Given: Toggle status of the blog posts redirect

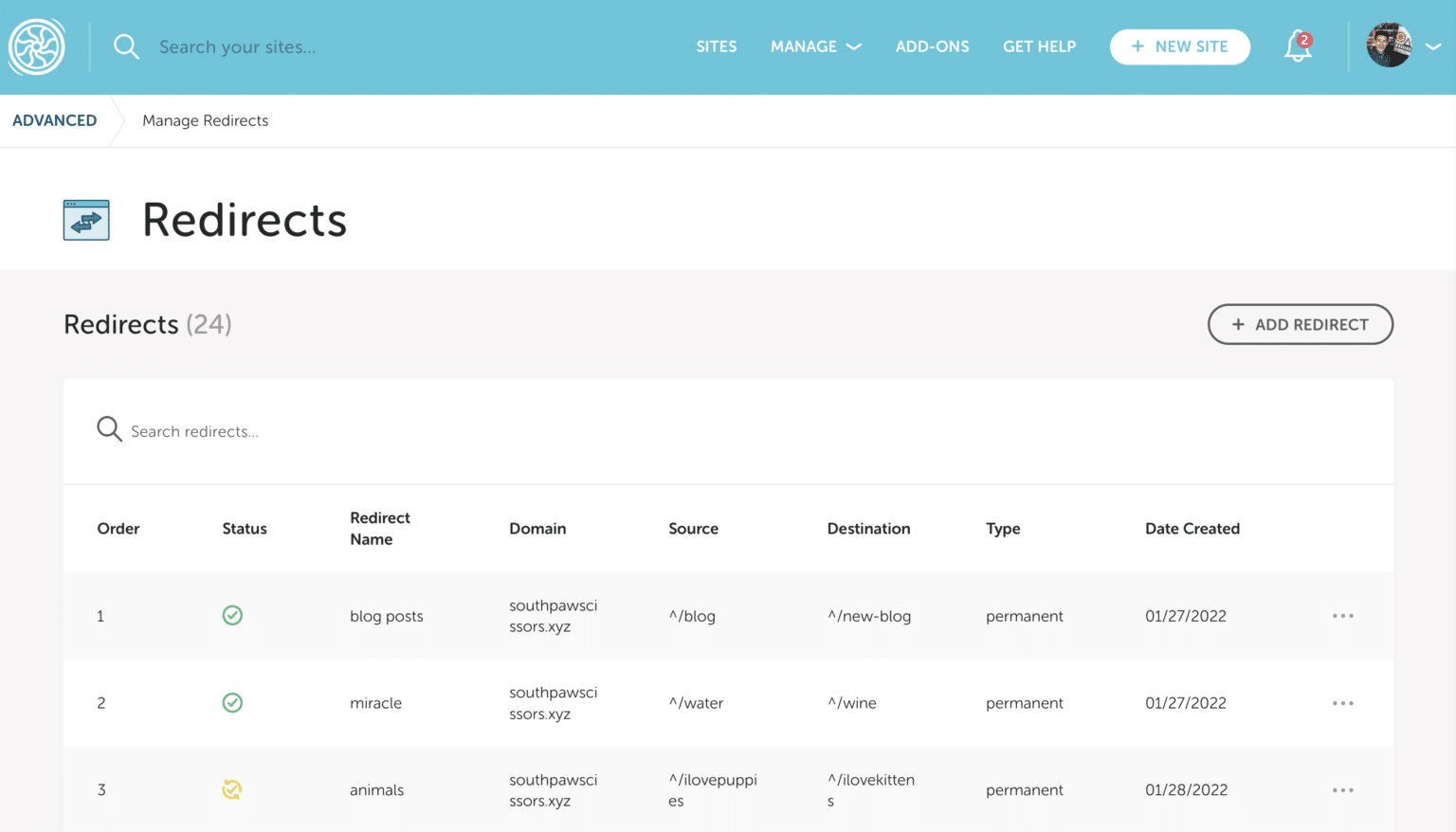Looking at the screenshot, I should [x=232, y=615].
